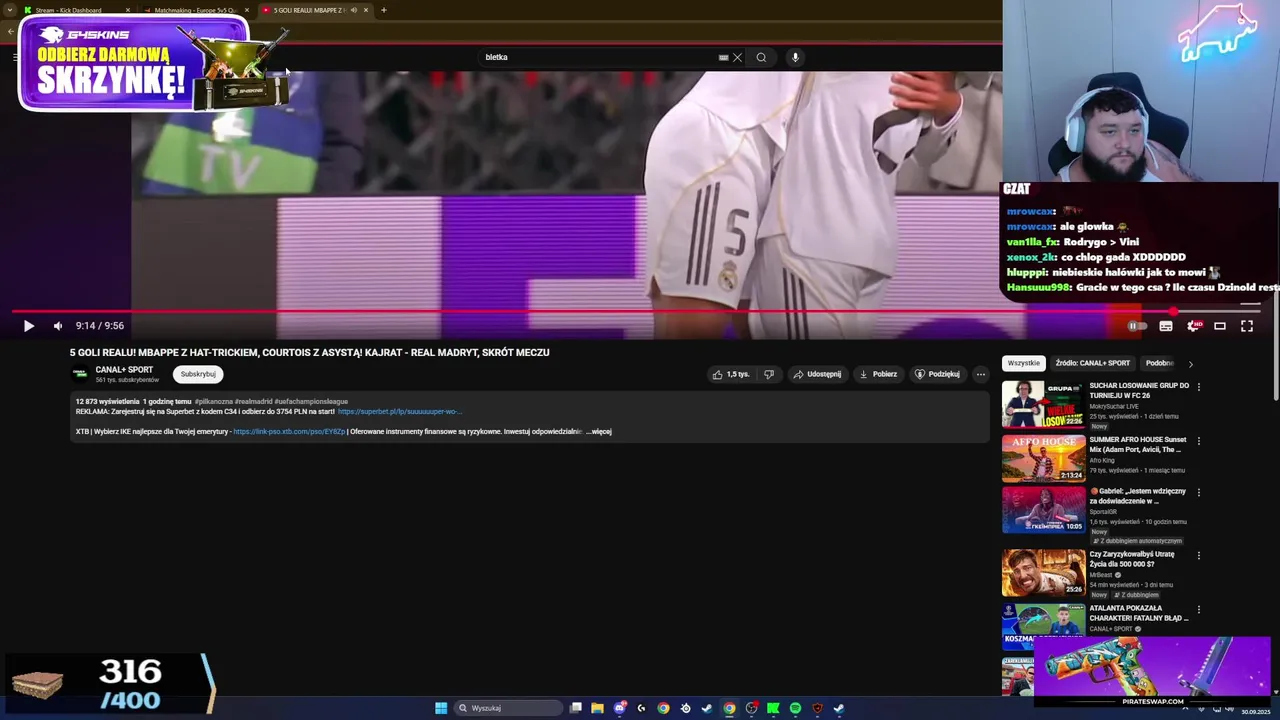Viewport: 1280px width, 720px height.
Task: Open the Windows Start menu
Action: (441, 708)
